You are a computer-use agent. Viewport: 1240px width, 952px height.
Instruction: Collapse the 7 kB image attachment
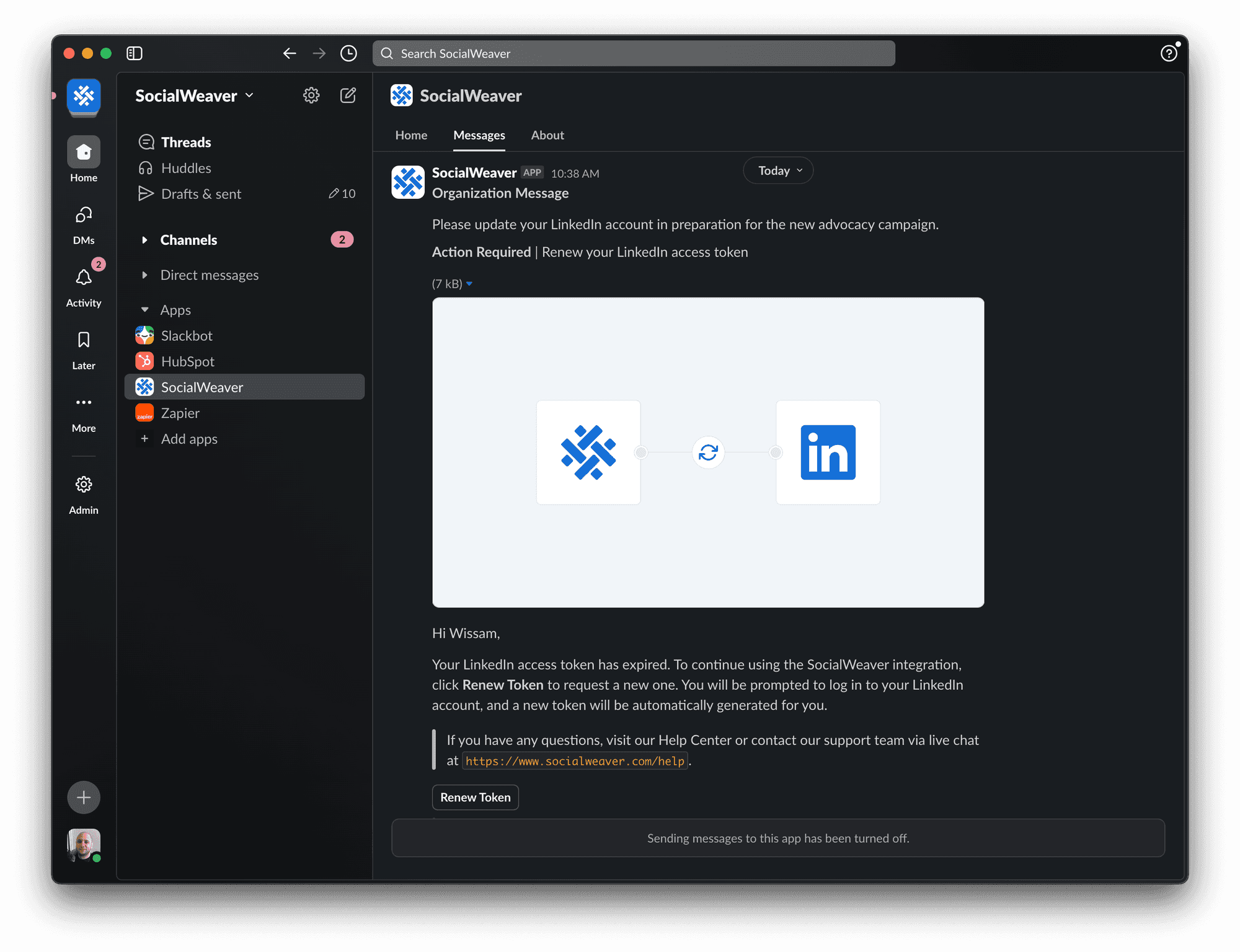tap(469, 284)
